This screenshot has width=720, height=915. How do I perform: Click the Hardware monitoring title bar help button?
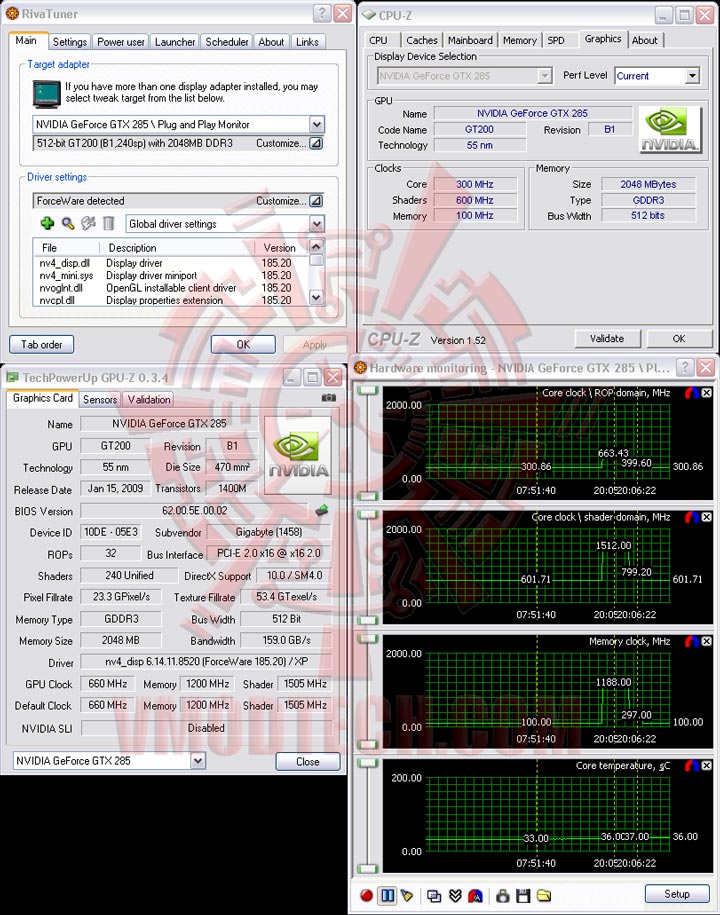685,368
